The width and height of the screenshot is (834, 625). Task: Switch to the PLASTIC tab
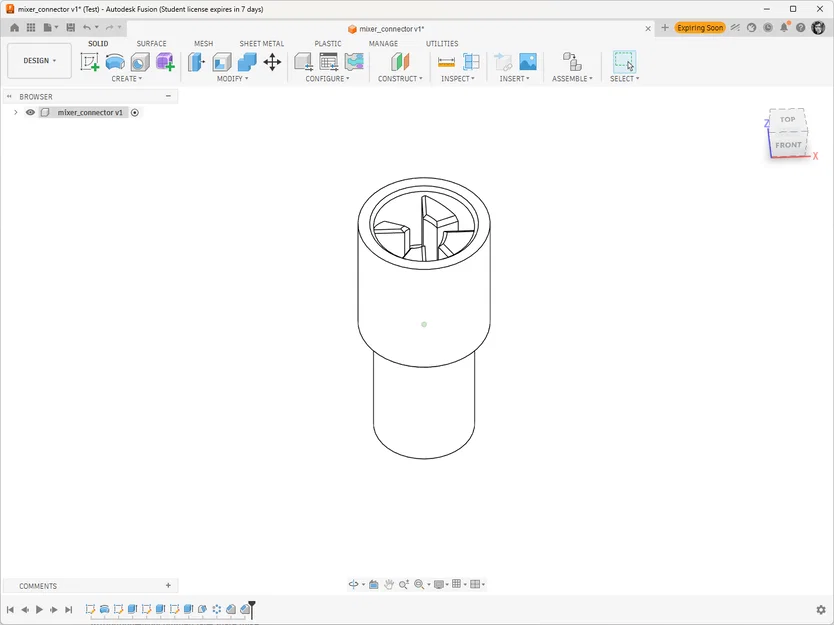[x=328, y=44]
